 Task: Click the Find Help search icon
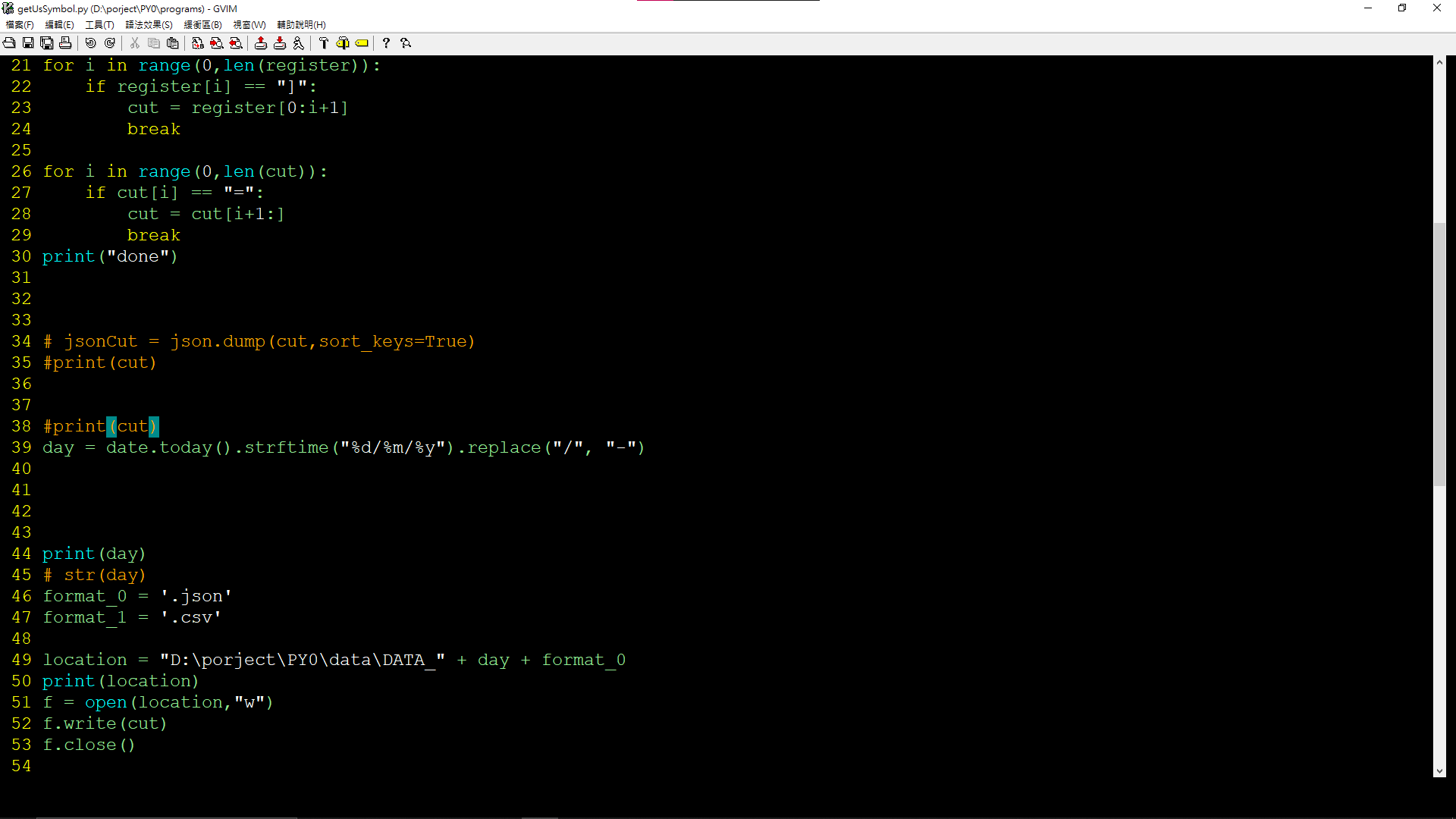click(406, 43)
